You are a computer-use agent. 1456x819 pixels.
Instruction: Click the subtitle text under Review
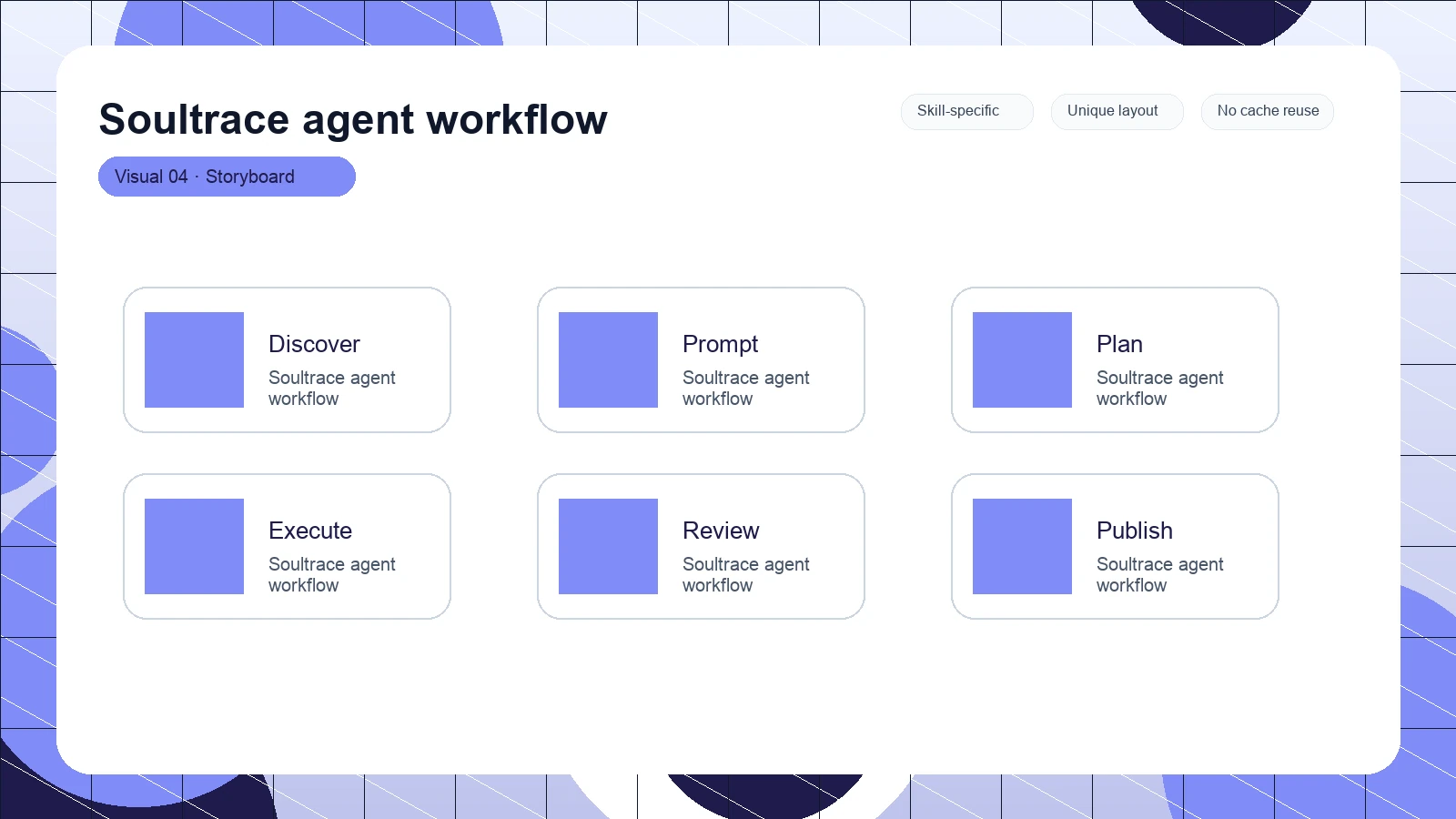tap(746, 574)
